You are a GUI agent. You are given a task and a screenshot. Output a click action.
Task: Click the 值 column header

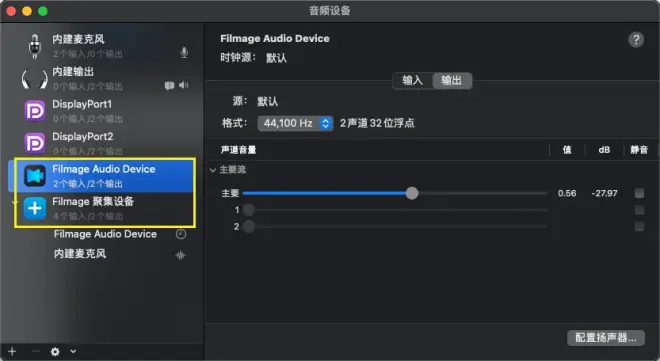(567, 150)
